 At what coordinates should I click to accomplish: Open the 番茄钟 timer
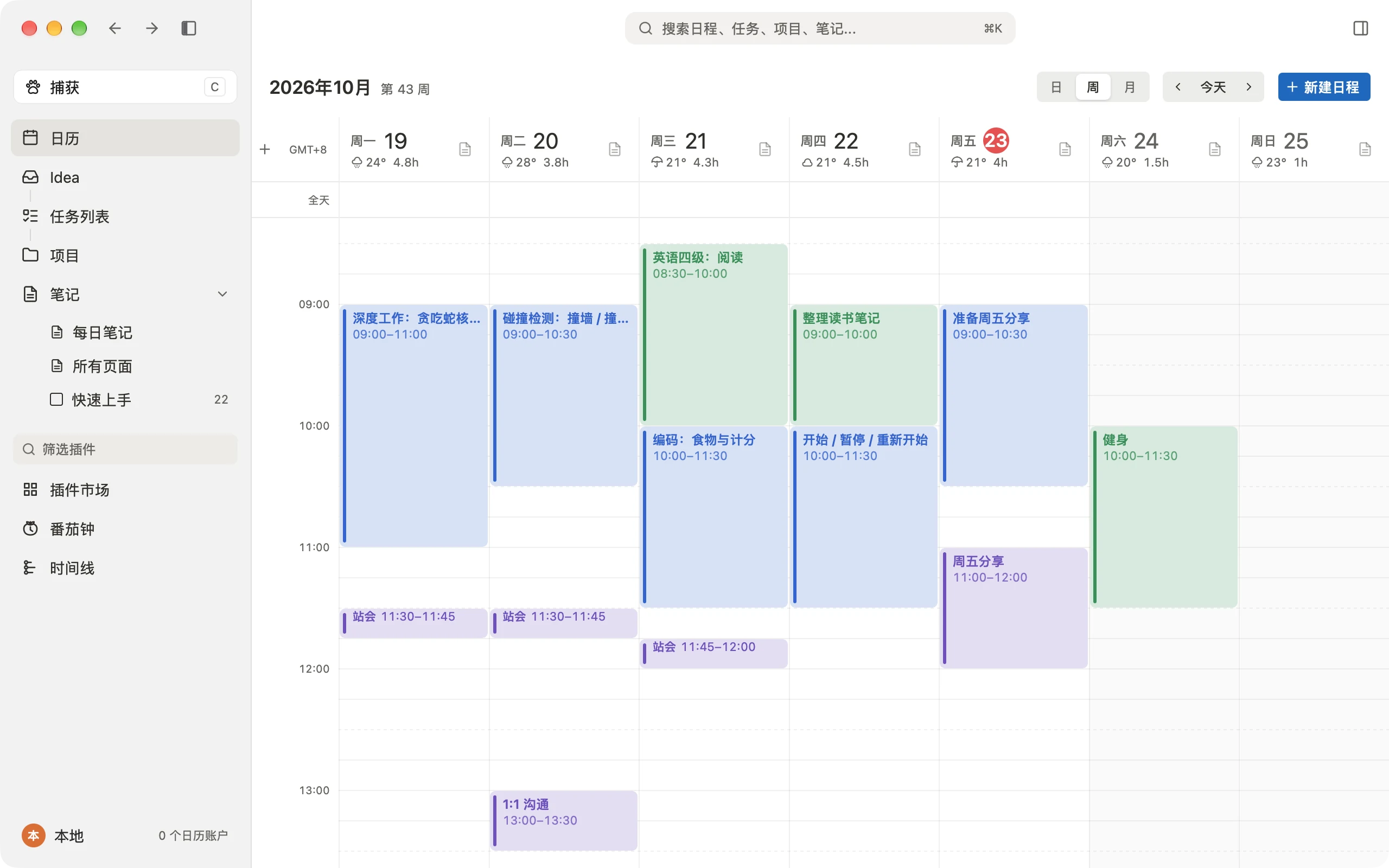pos(125,529)
